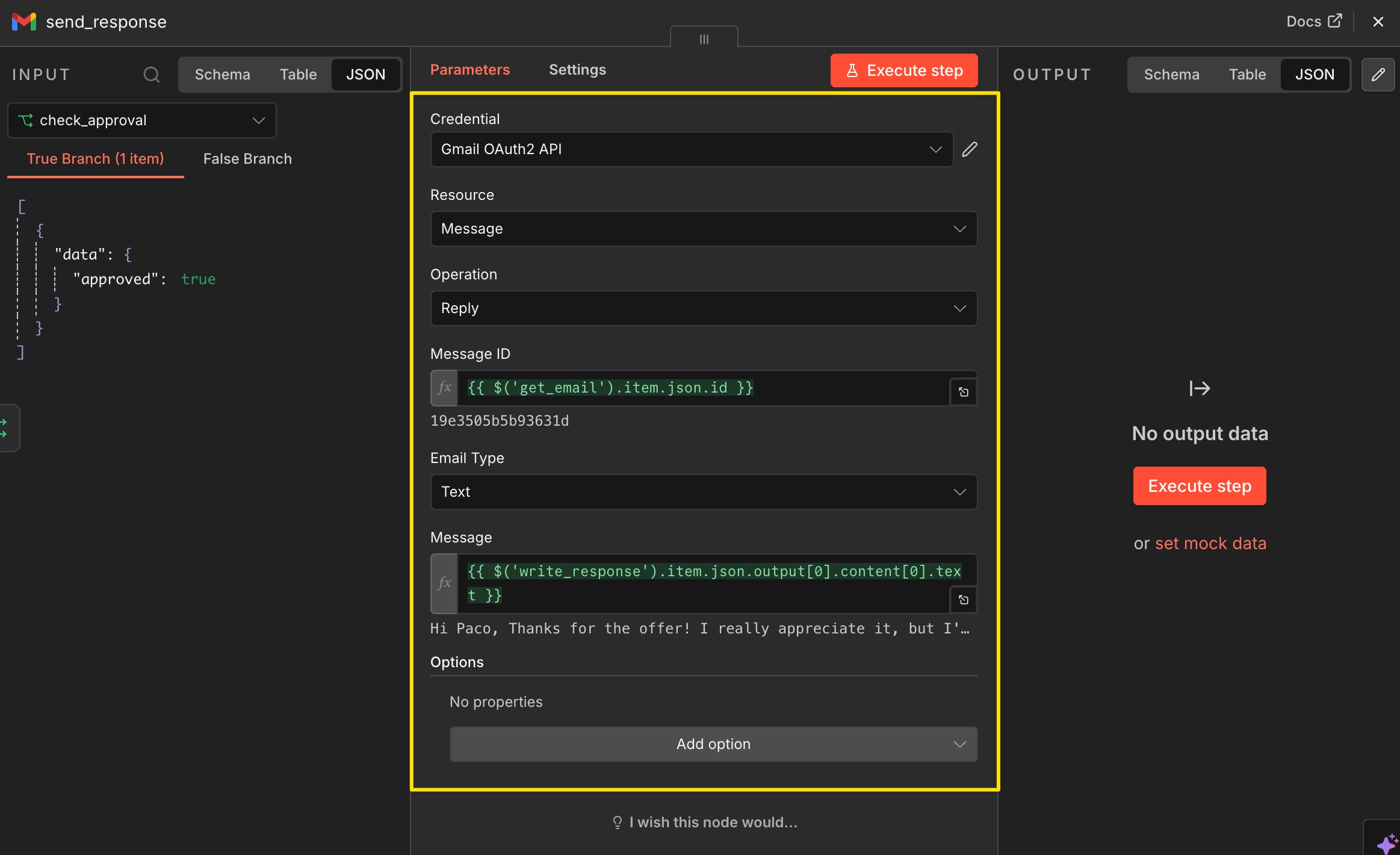Switch OUTPUT view to Table
1400x855 pixels.
click(1247, 75)
